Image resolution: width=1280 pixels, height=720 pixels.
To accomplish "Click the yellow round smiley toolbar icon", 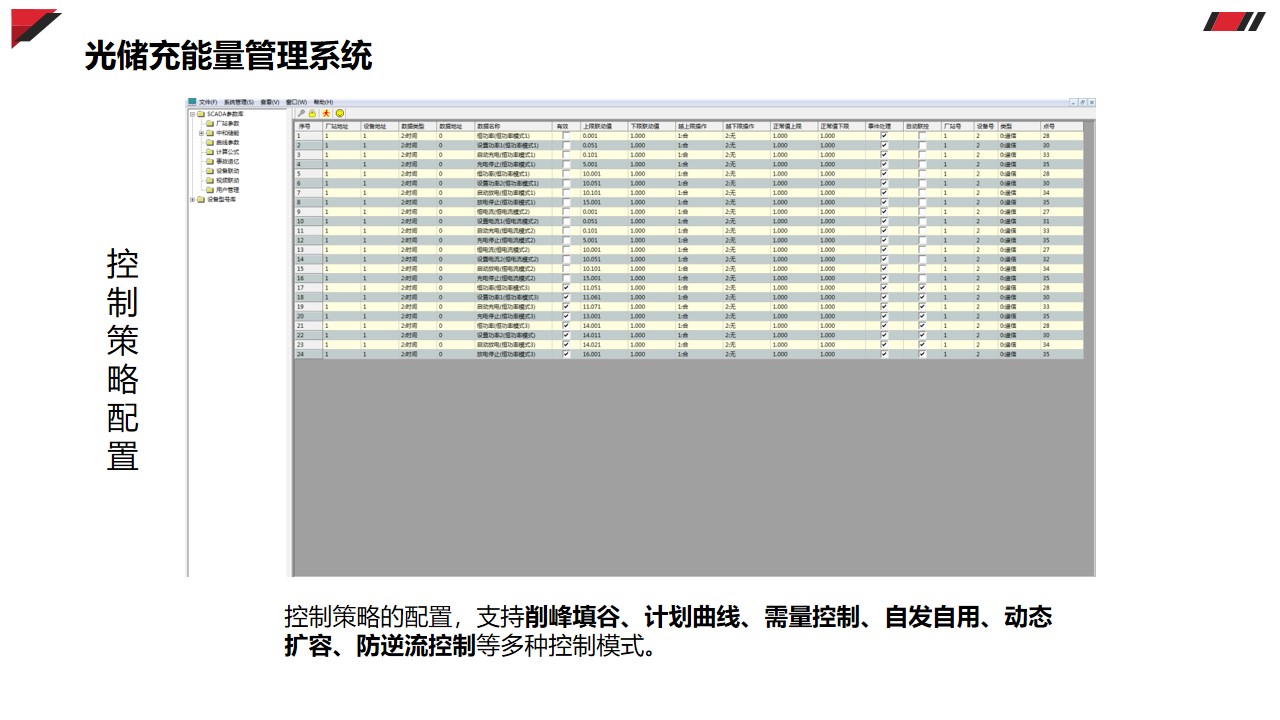I will (x=340, y=113).
